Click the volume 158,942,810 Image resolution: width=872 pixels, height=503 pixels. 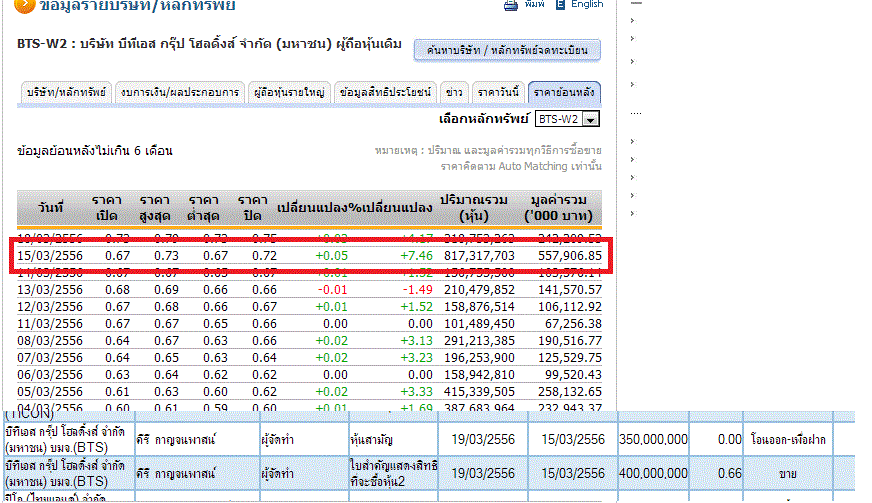pyautogui.click(x=479, y=375)
